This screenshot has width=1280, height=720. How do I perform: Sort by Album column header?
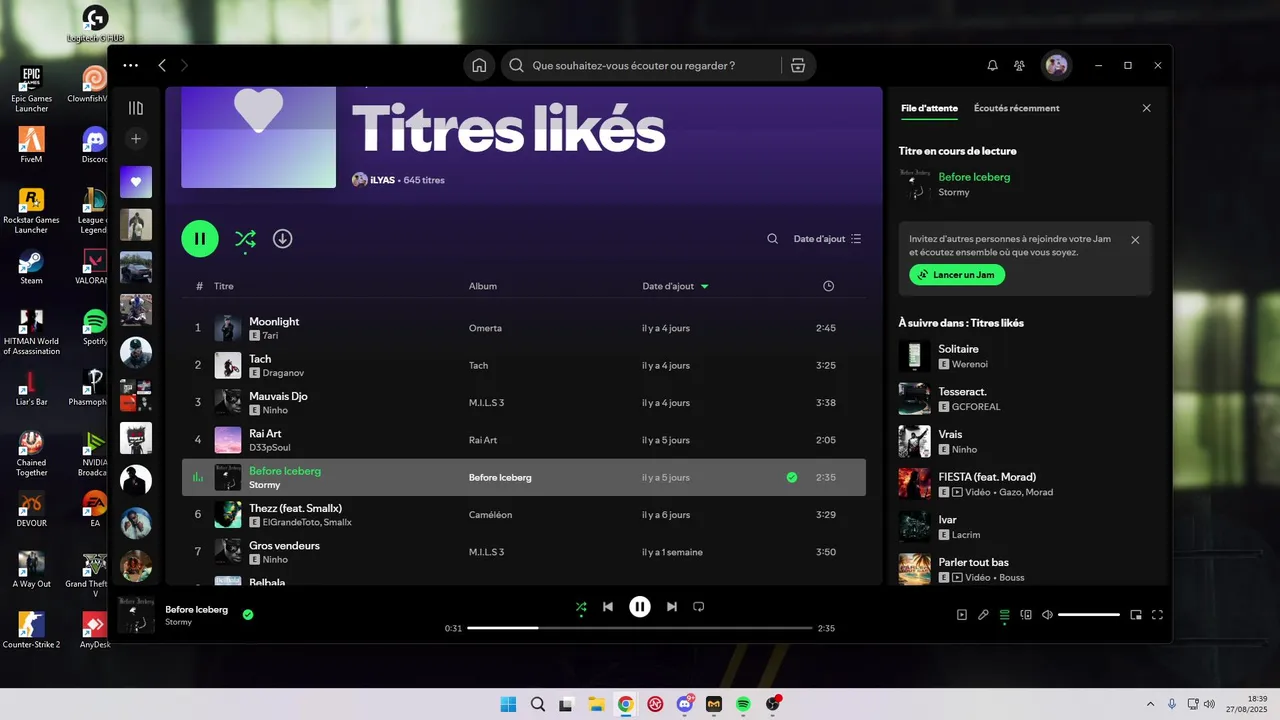(483, 286)
